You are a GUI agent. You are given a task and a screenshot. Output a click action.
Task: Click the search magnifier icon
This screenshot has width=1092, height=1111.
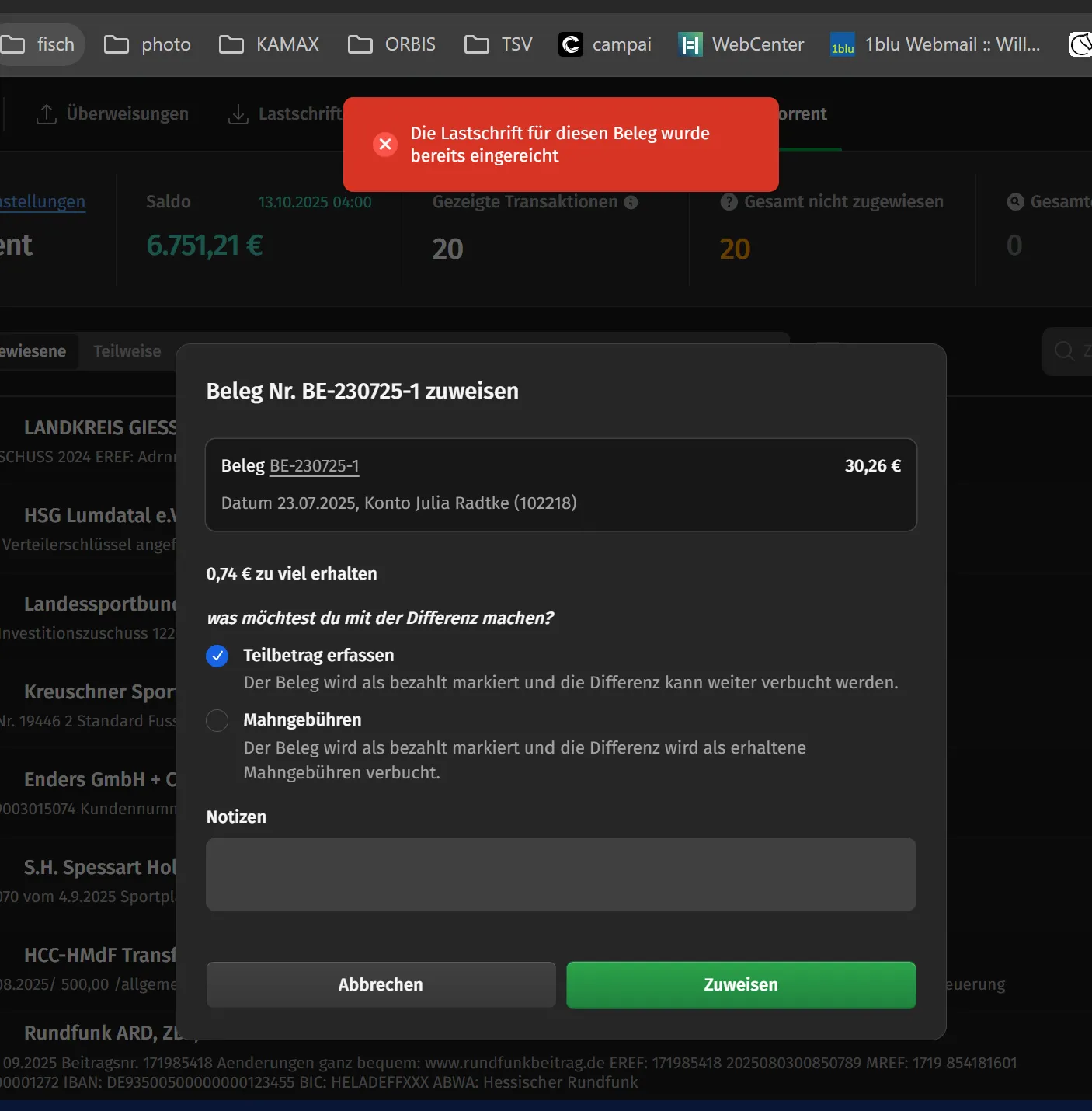click(1064, 351)
